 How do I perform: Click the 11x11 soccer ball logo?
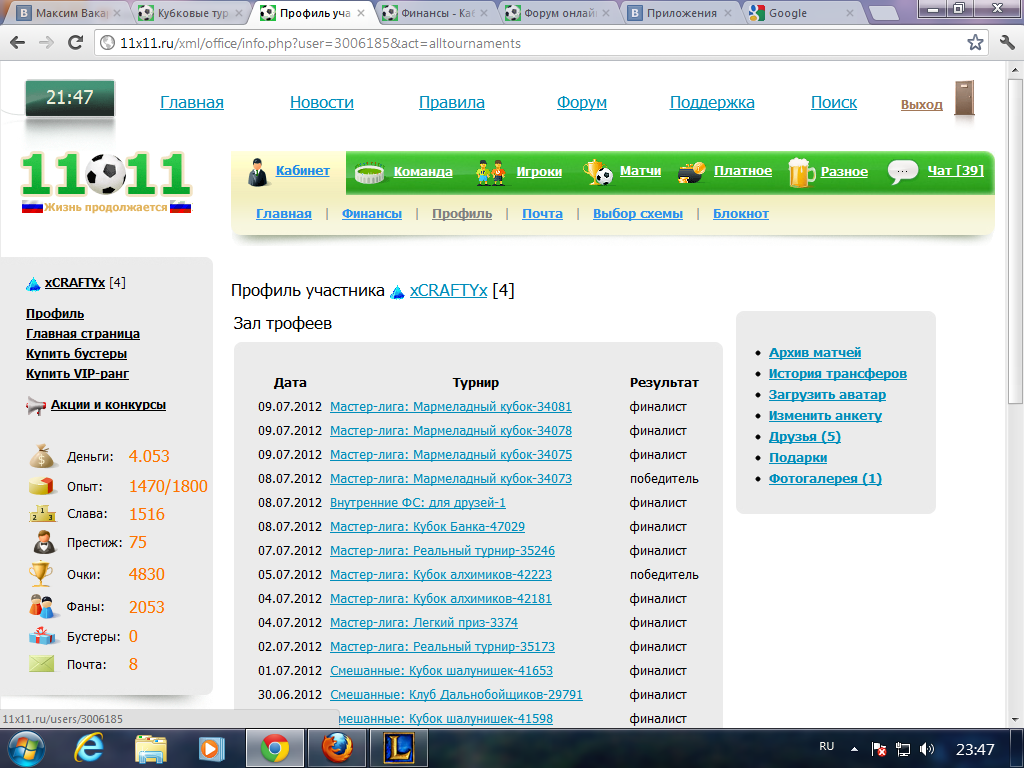coord(105,175)
